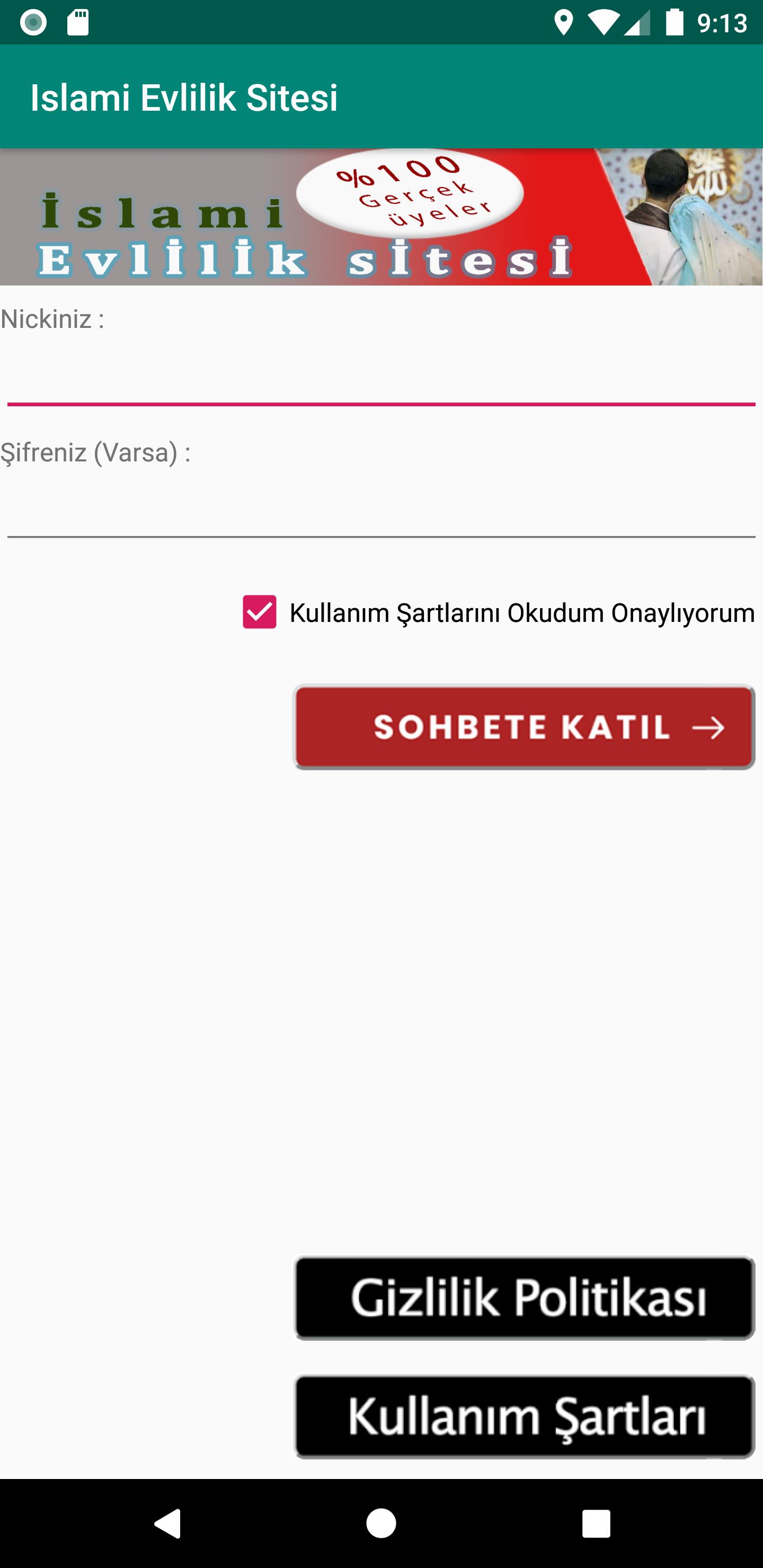Open the Kullanım Şartları page
The width and height of the screenshot is (763, 1568).
tap(524, 1416)
